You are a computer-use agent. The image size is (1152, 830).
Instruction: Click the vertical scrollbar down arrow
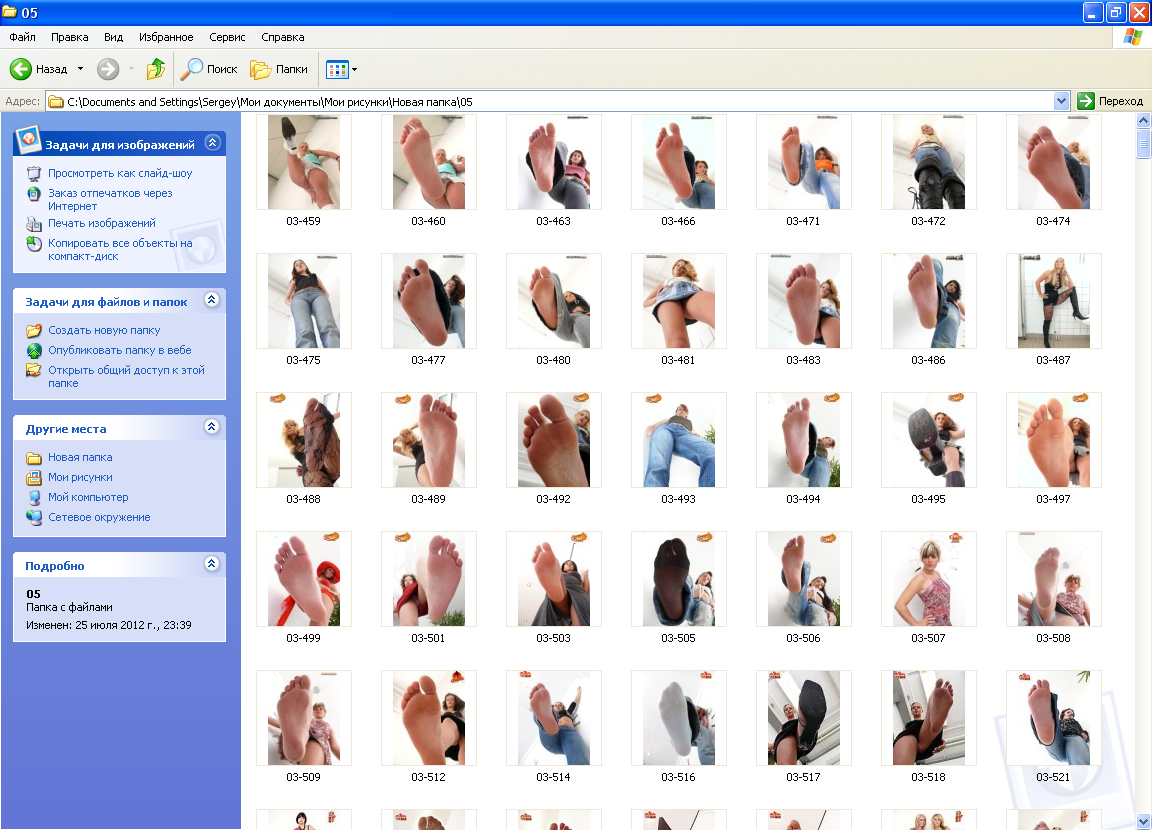[x=1143, y=821]
